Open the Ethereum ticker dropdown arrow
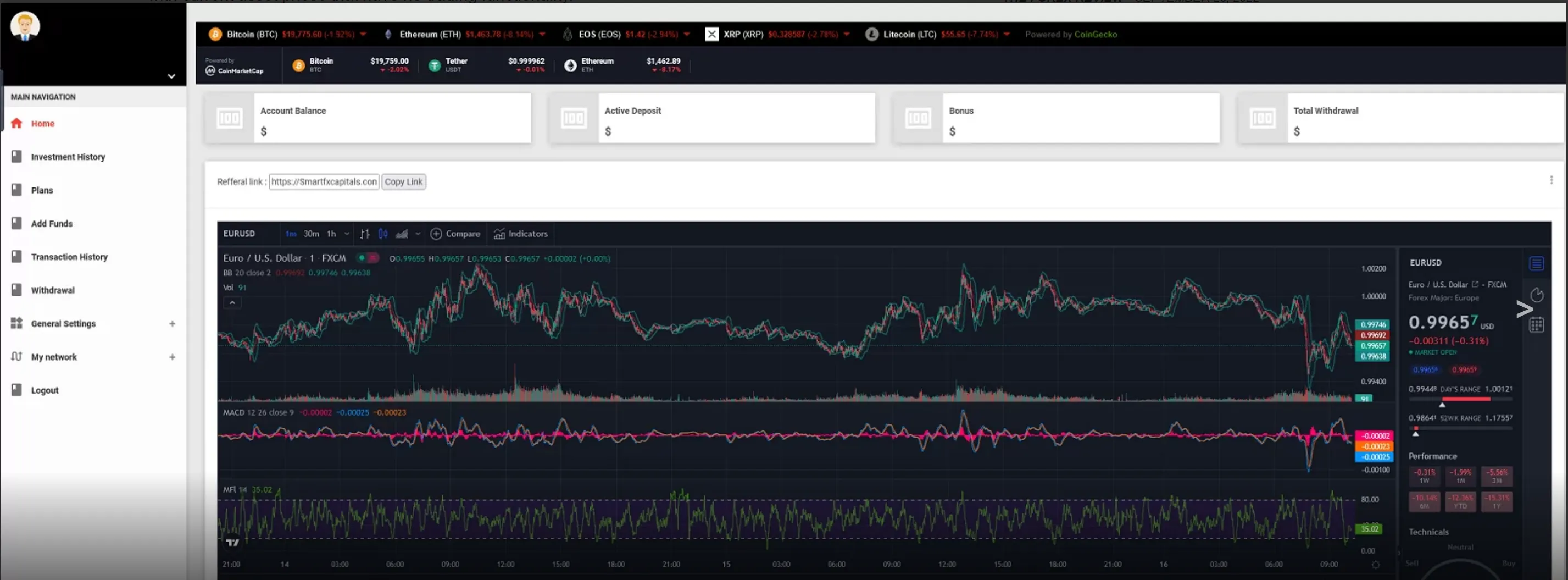The height and width of the screenshot is (580, 1568). [x=542, y=34]
